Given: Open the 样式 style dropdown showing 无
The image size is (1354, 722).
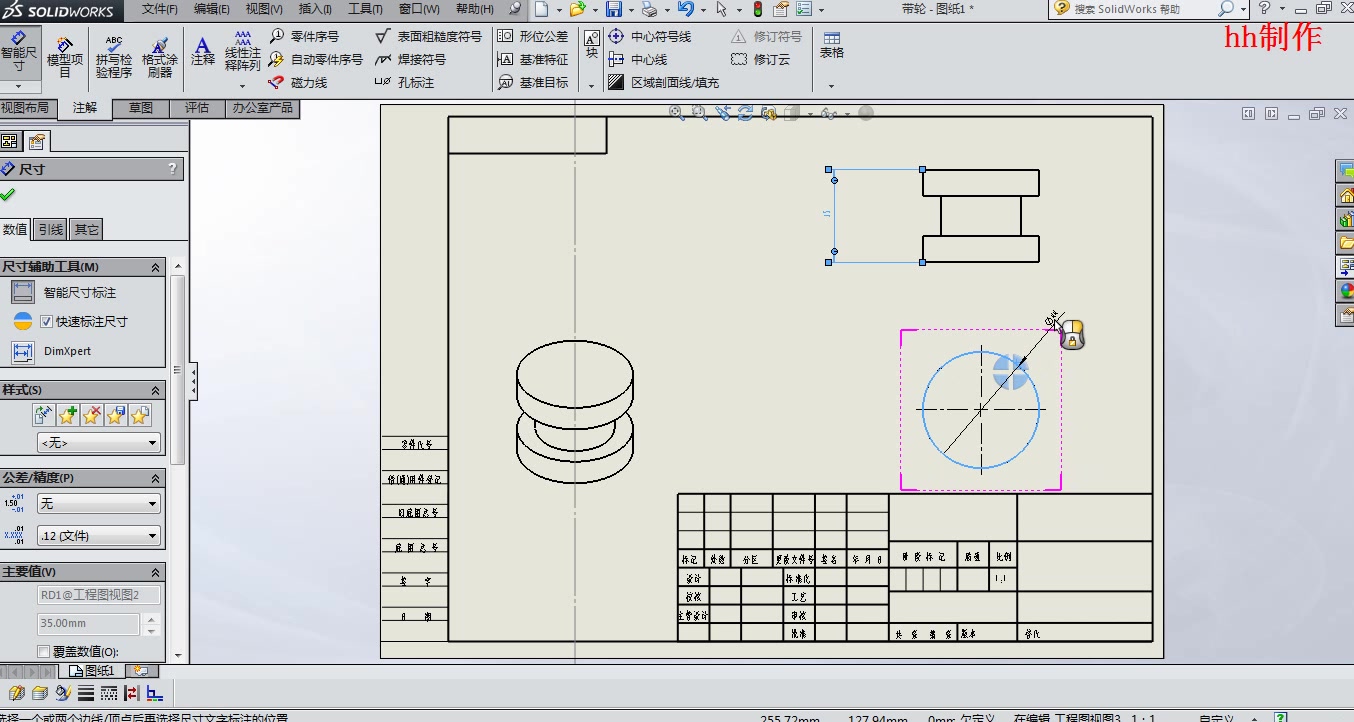Looking at the screenshot, I should click(98, 442).
